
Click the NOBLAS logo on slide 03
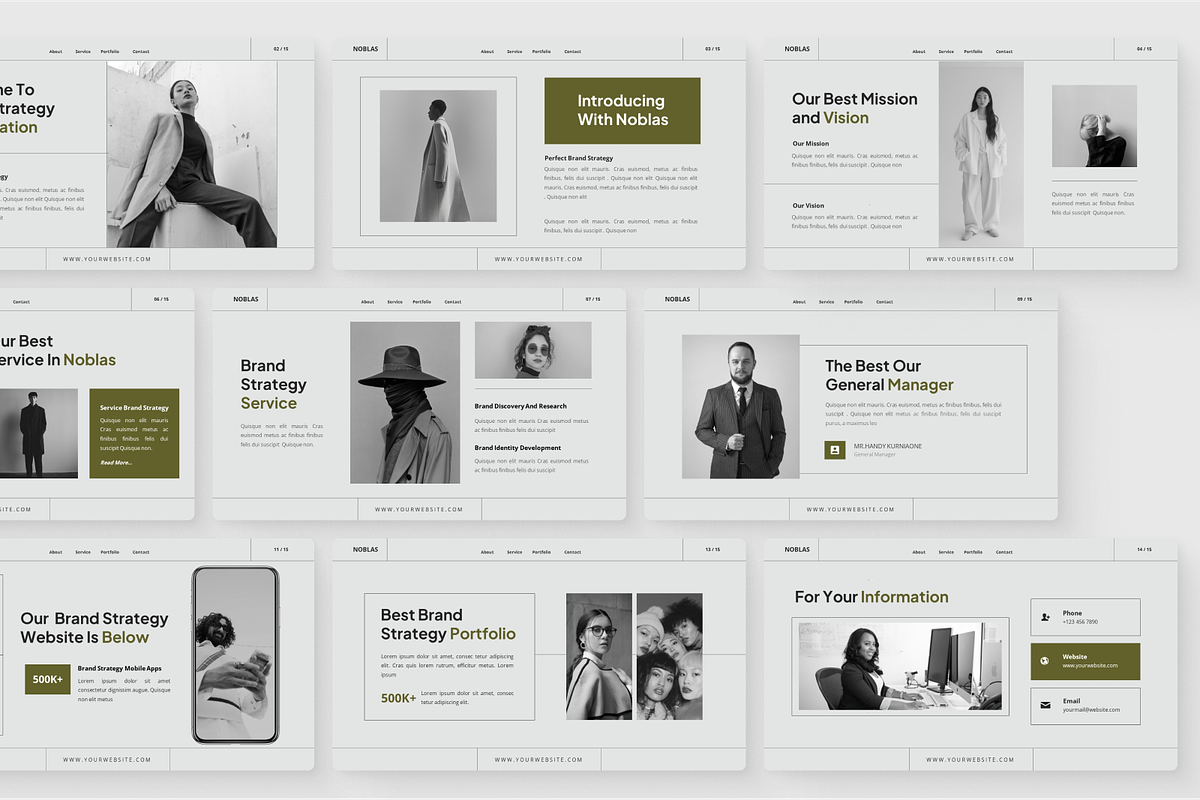pos(365,48)
